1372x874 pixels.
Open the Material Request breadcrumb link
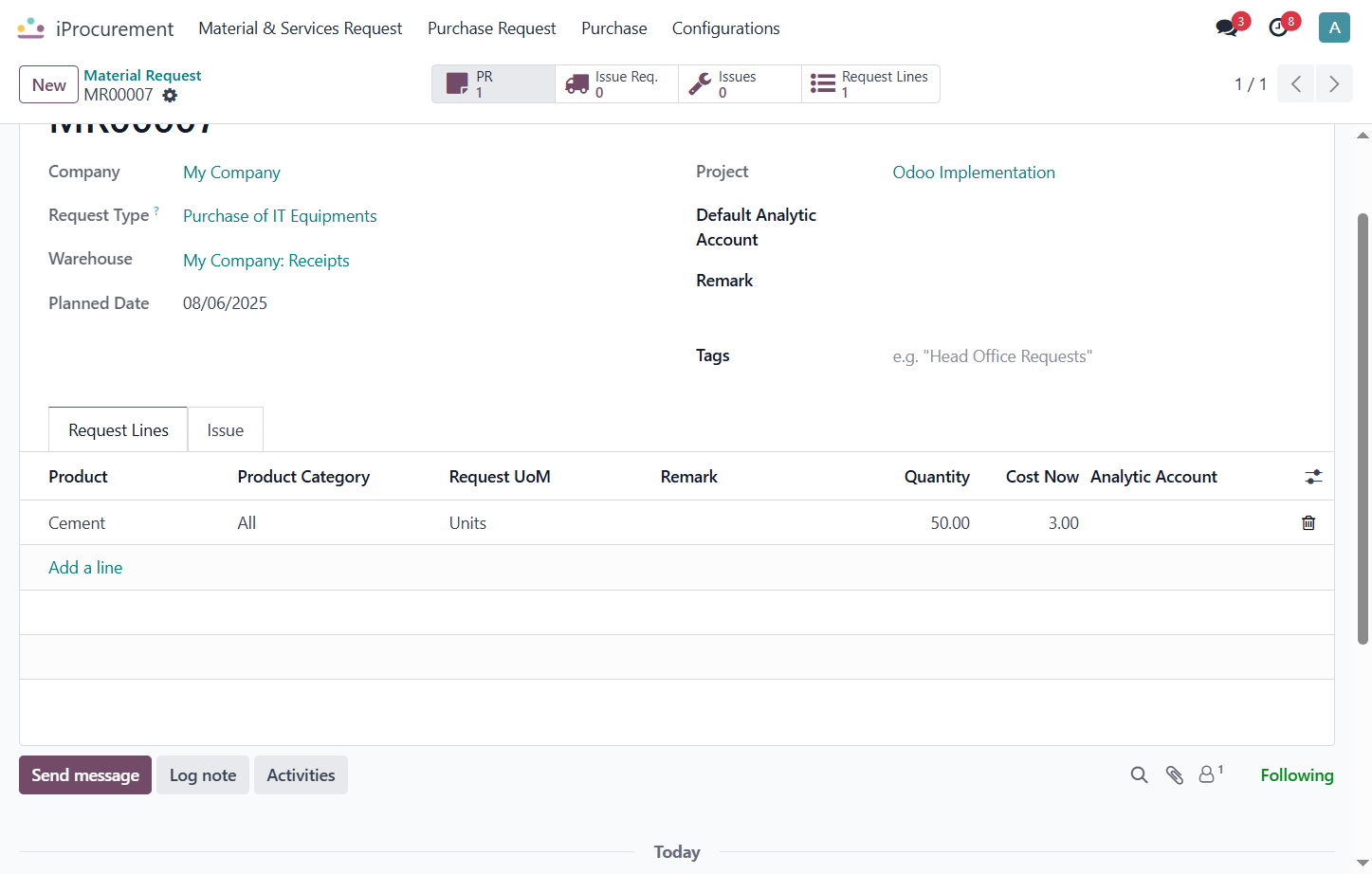142,75
